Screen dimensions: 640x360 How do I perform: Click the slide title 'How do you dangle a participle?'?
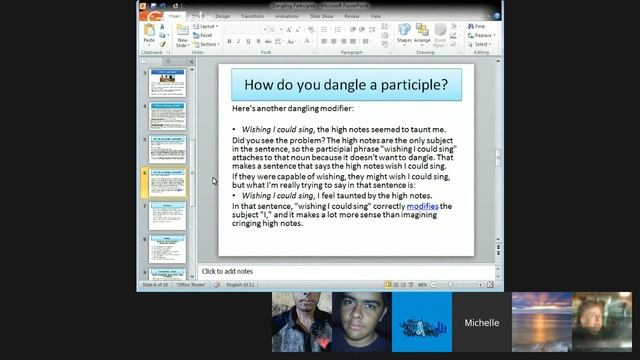coord(346,84)
